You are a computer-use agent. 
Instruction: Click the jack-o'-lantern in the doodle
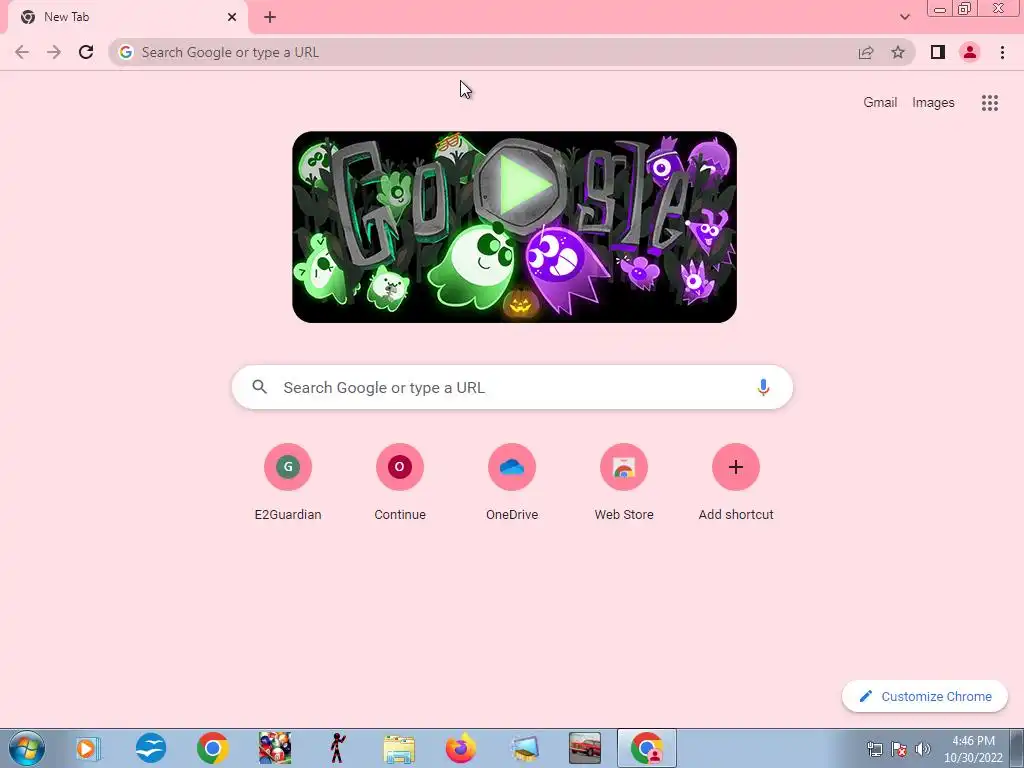coord(520,302)
